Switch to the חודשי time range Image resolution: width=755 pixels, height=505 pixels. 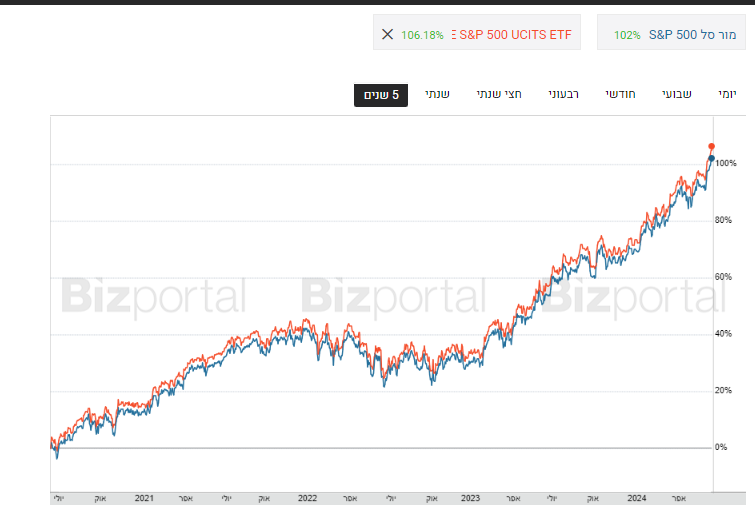tap(621, 94)
